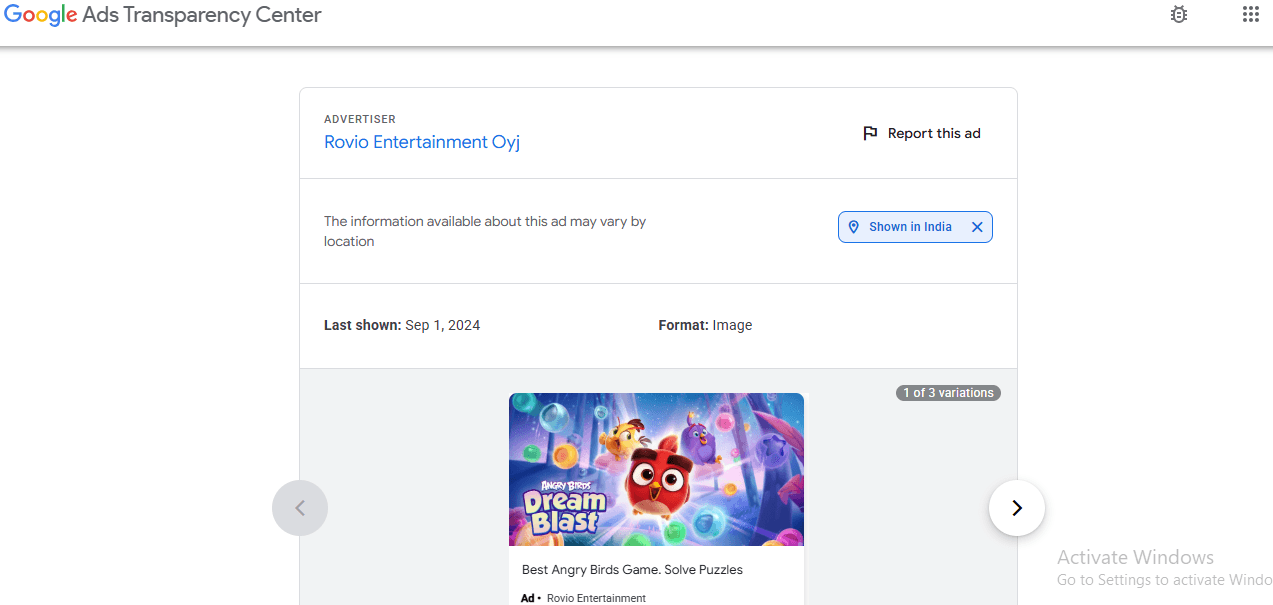This screenshot has width=1273, height=605.
Task: Click the location pin icon in India chip
Action: [x=854, y=227]
